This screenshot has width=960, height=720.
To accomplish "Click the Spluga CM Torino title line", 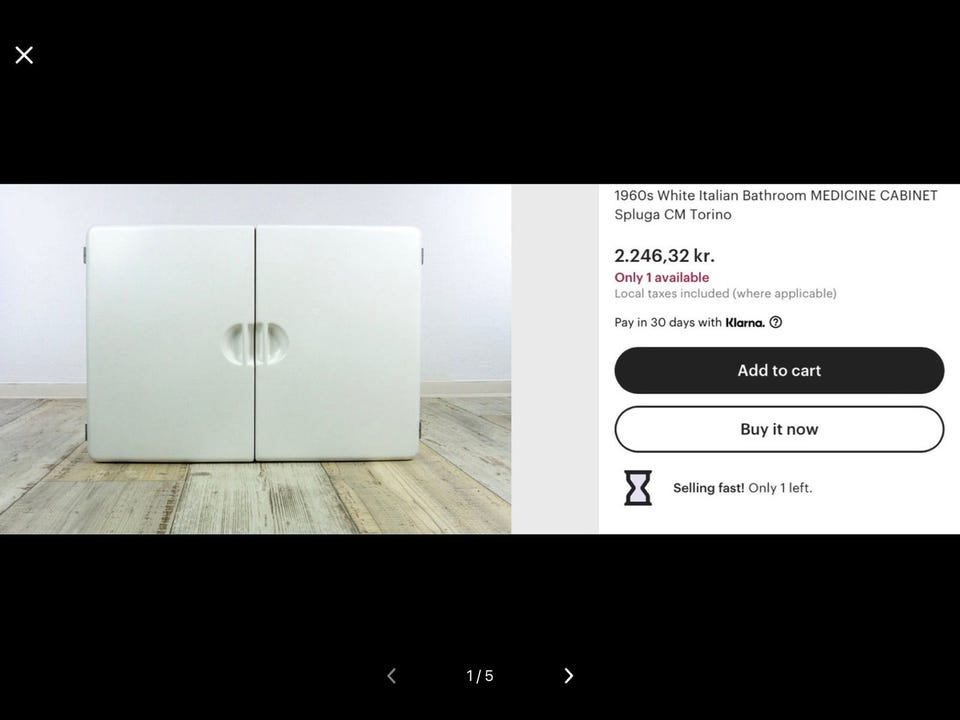I will tap(673, 214).
